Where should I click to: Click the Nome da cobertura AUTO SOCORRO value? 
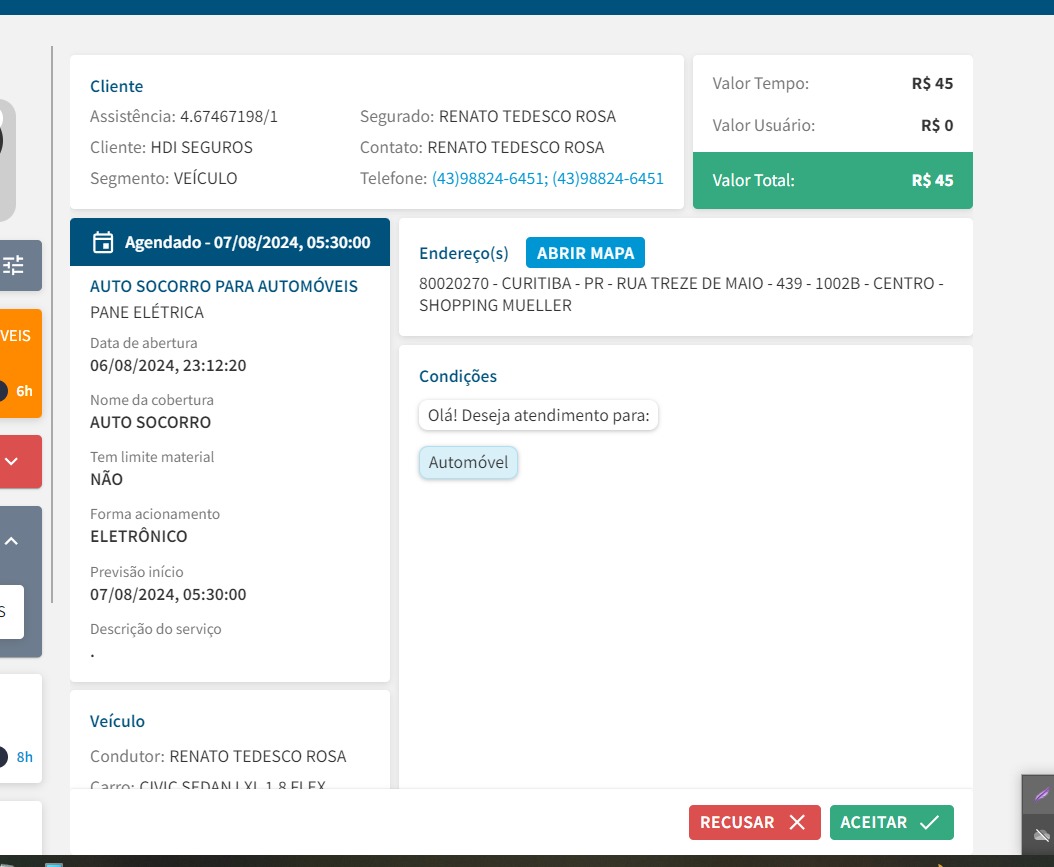151,423
